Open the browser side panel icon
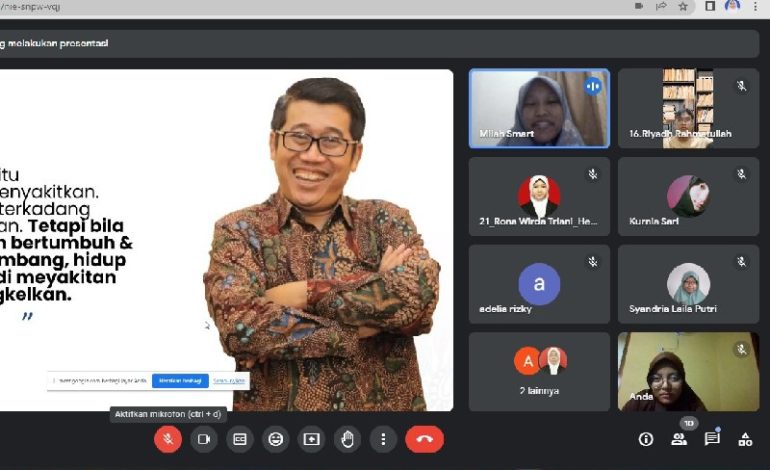The image size is (770, 470). tap(710, 6)
